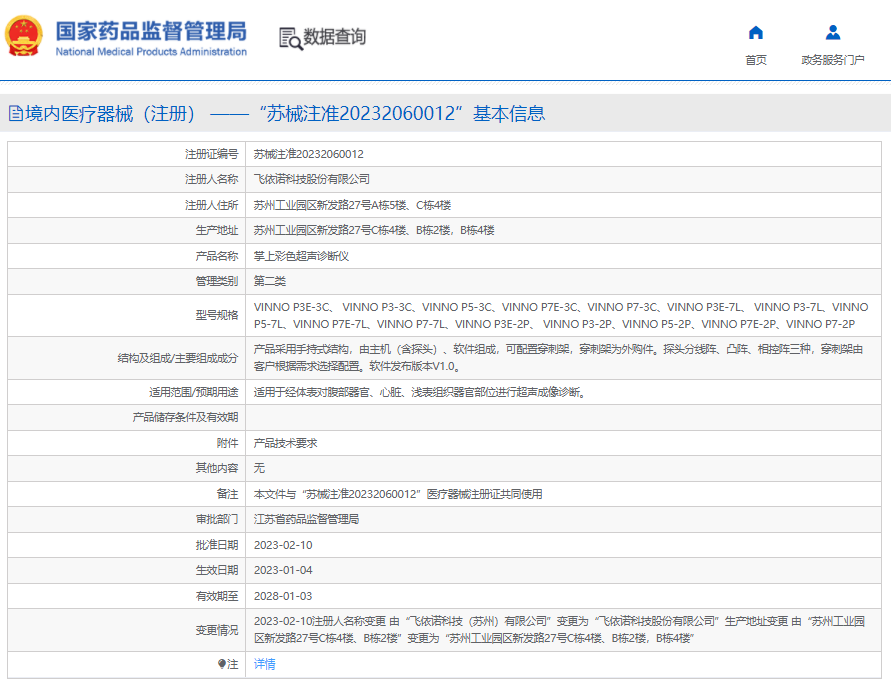Click the national emblem logo
Image resolution: width=891 pixels, height=686 pixels.
[23, 36]
